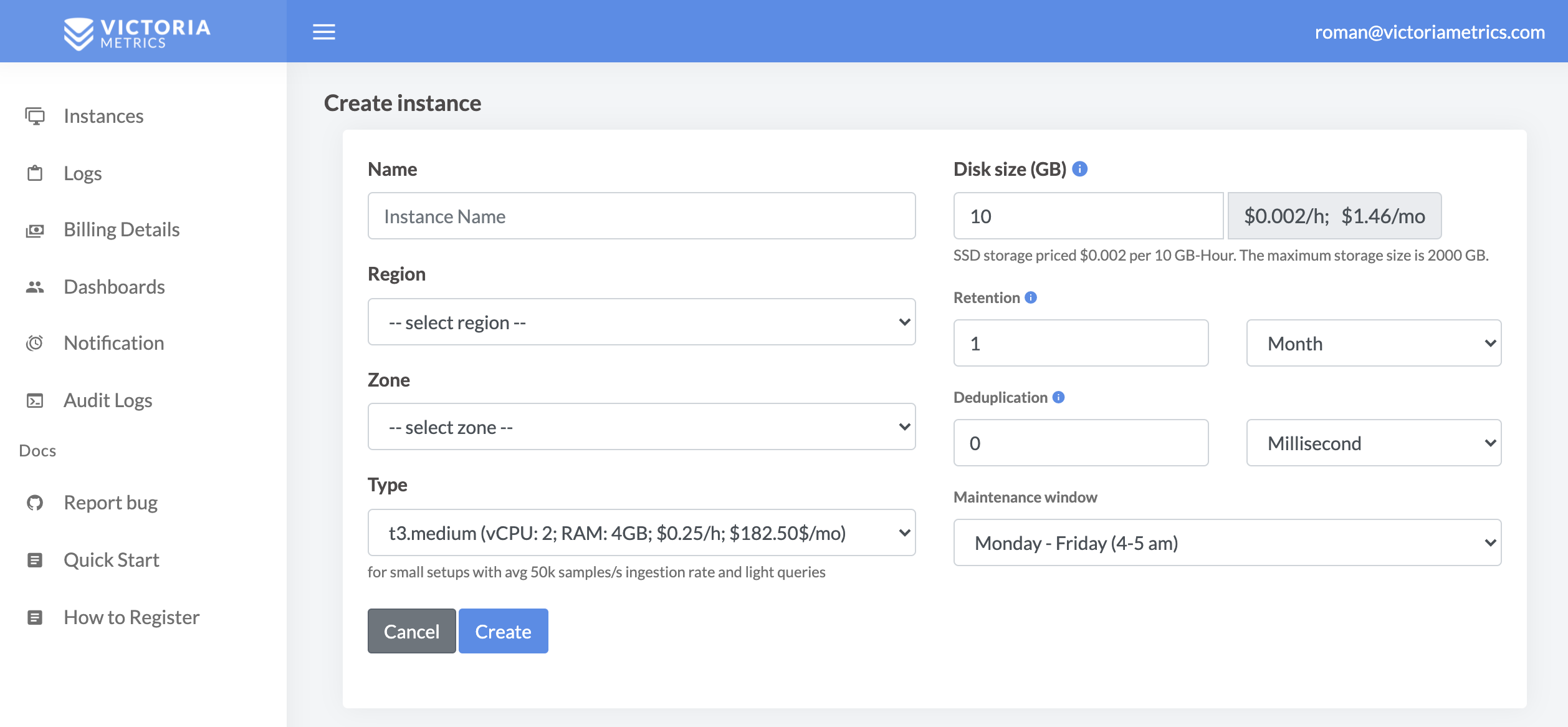The height and width of the screenshot is (727, 1568).
Task: Click the alarm icon beside Notification
Action: [x=35, y=343]
